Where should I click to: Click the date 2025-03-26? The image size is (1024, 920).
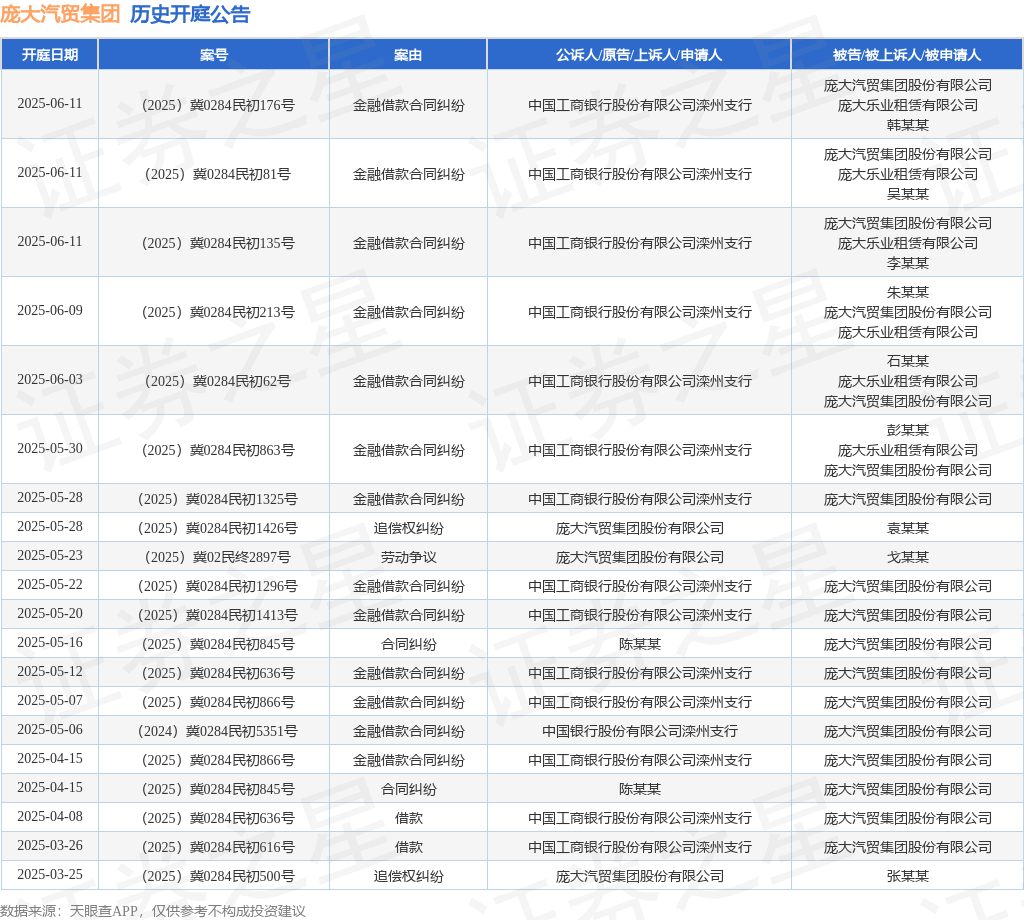50,846
